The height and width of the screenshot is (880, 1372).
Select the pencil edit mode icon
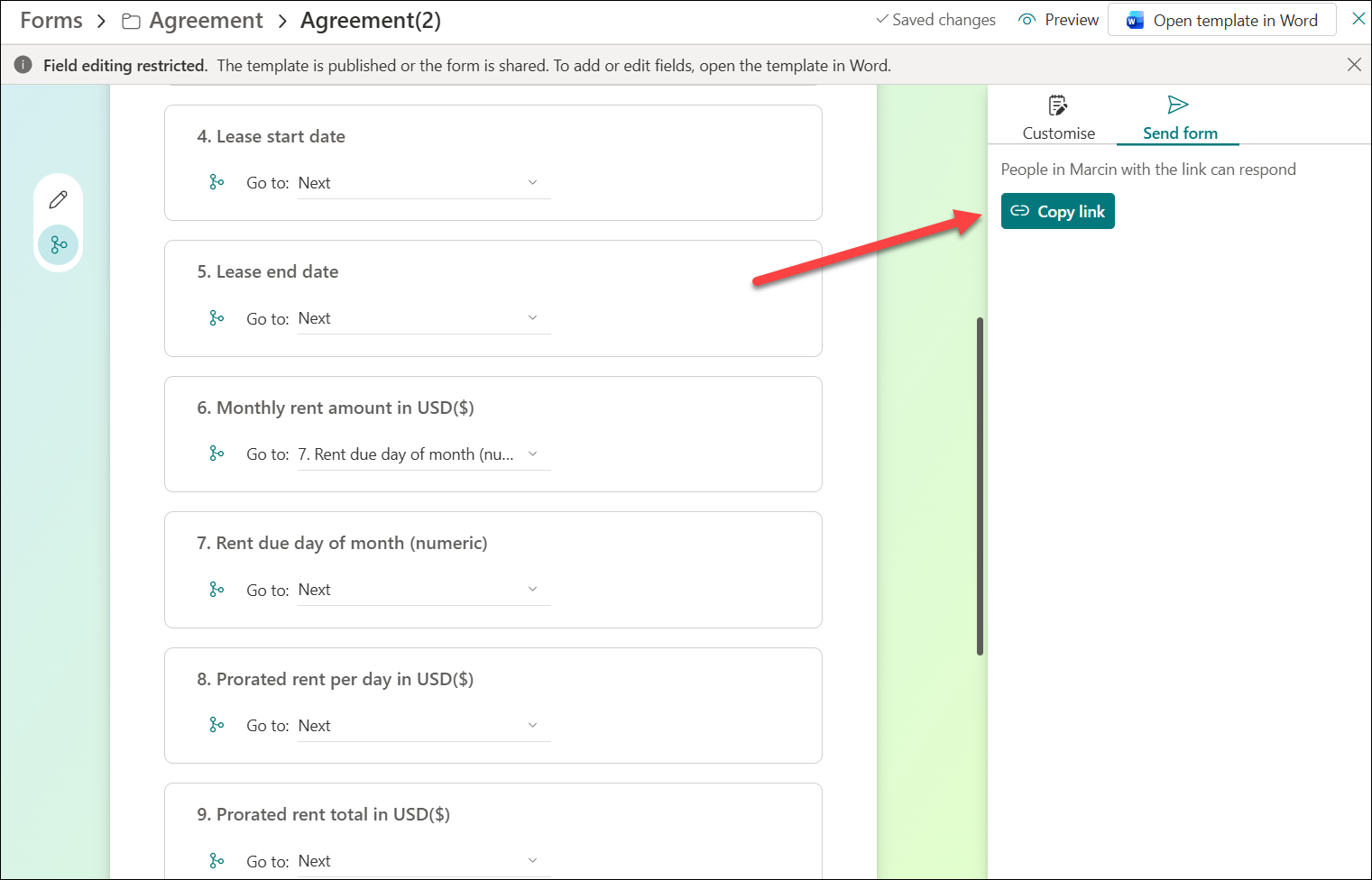[x=59, y=199]
